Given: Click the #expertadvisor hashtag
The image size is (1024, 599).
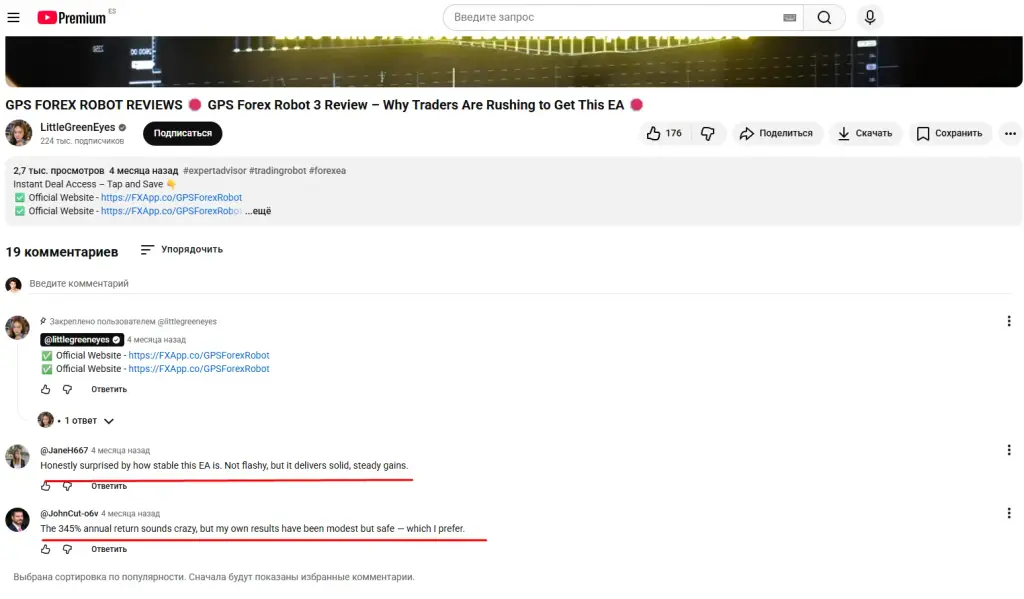Looking at the screenshot, I should coord(215,170).
